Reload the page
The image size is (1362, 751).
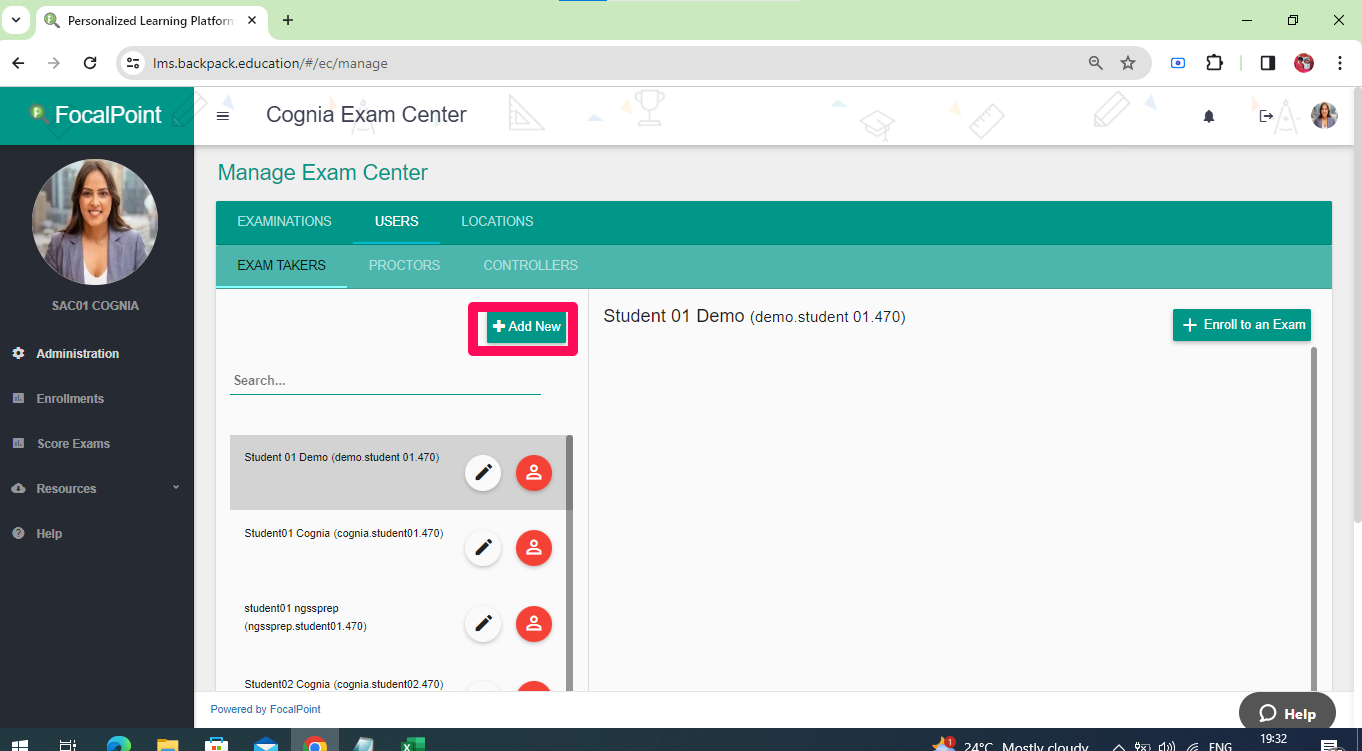(x=90, y=63)
